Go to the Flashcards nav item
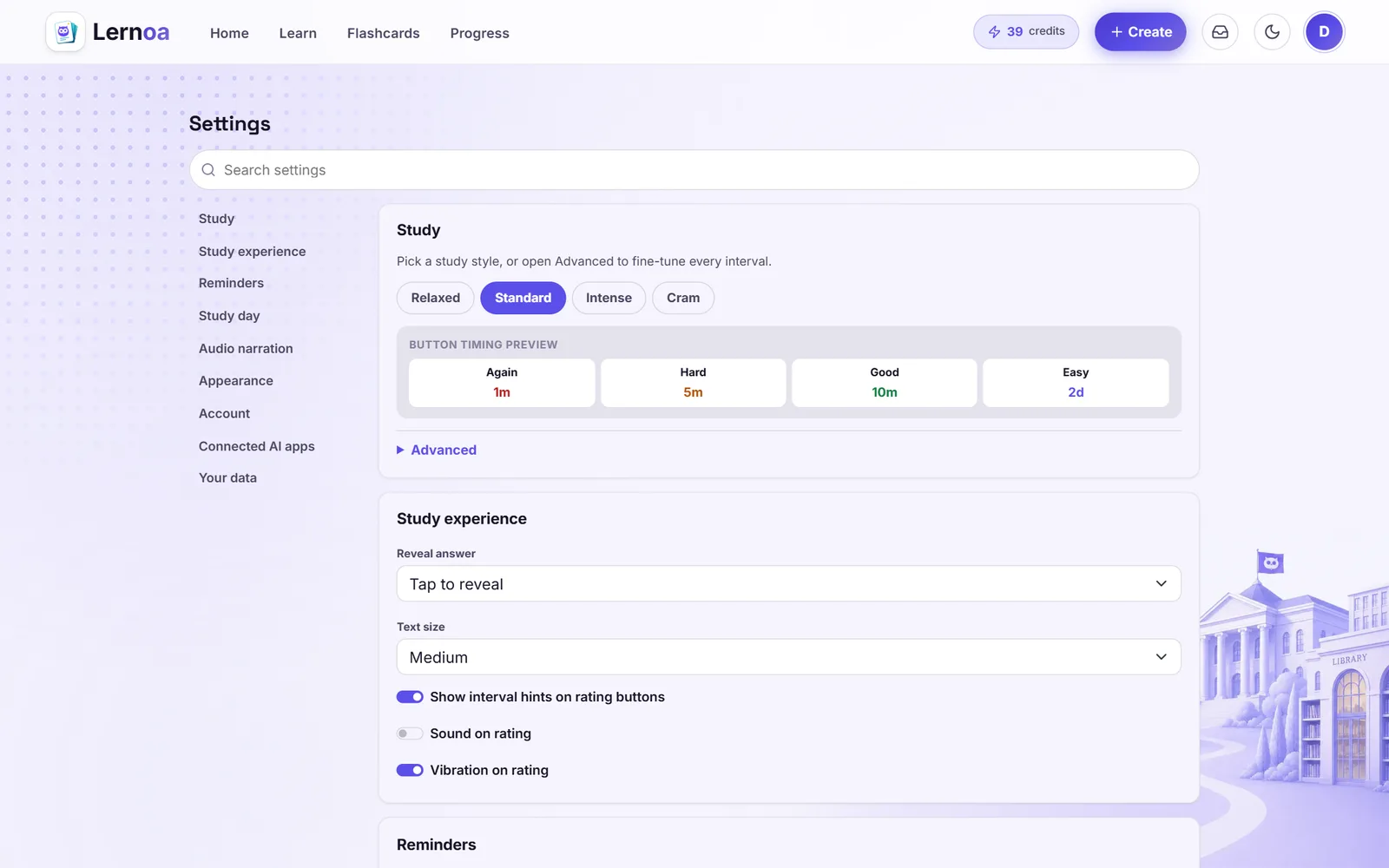 (x=383, y=33)
